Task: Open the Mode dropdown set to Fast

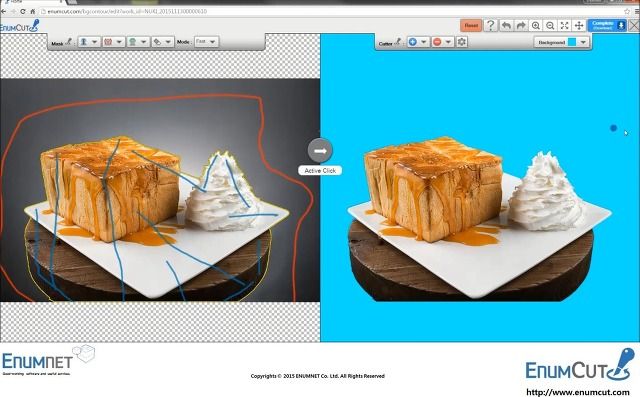Action: pos(206,42)
